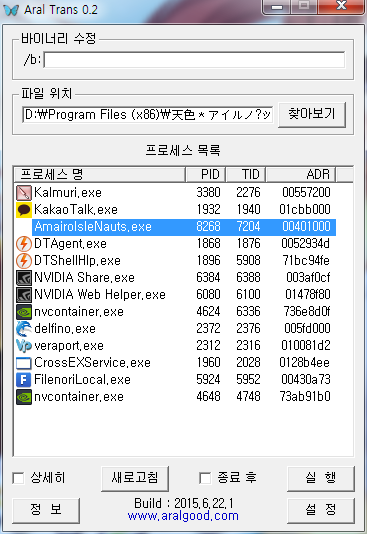Click TID value 2316

coord(249,346)
